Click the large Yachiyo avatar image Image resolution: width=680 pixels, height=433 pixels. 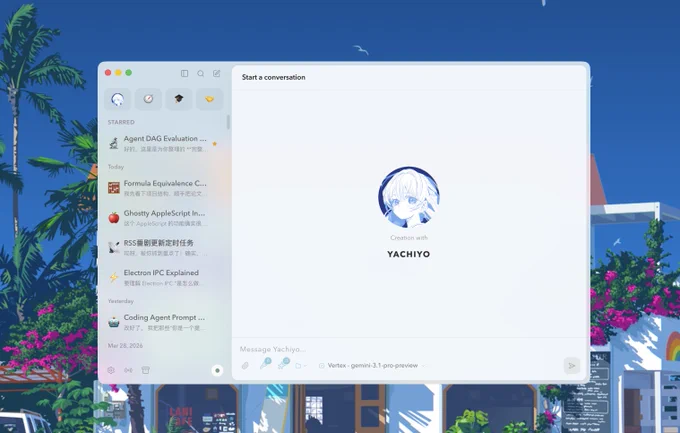(x=409, y=197)
